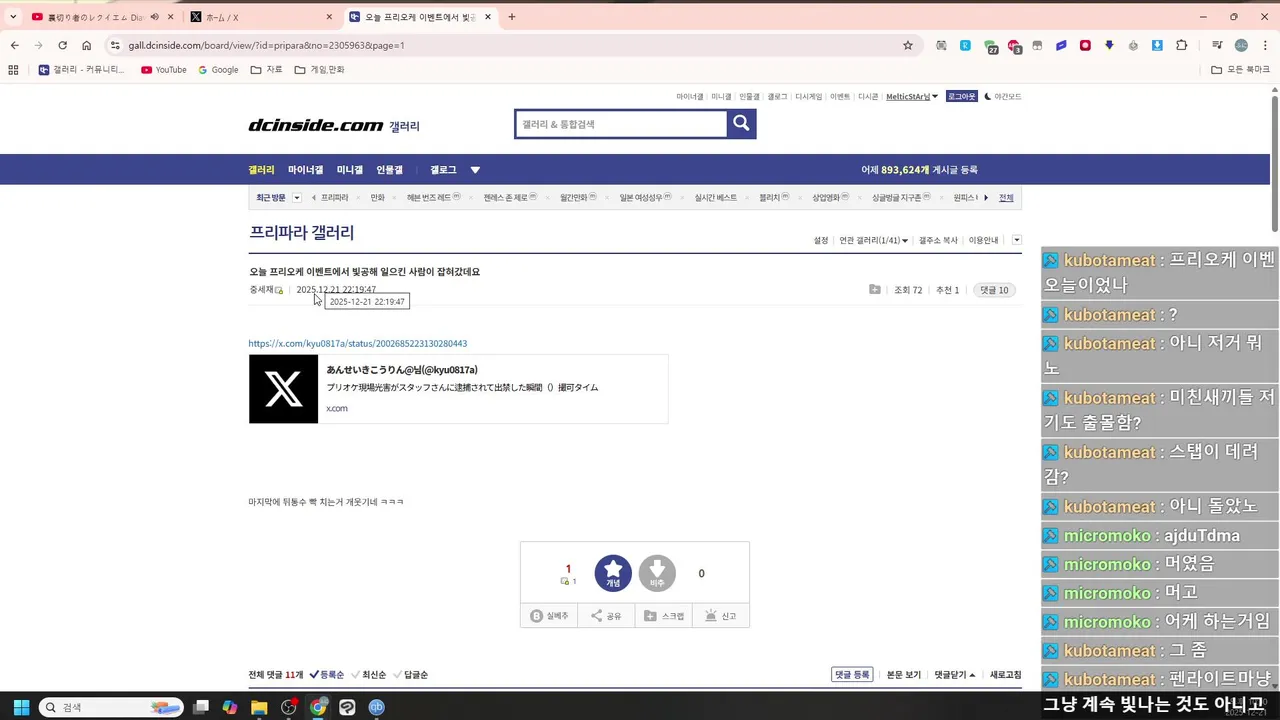Mute the first tab's audio speaker icon
The image size is (1280, 720).
(x=155, y=17)
